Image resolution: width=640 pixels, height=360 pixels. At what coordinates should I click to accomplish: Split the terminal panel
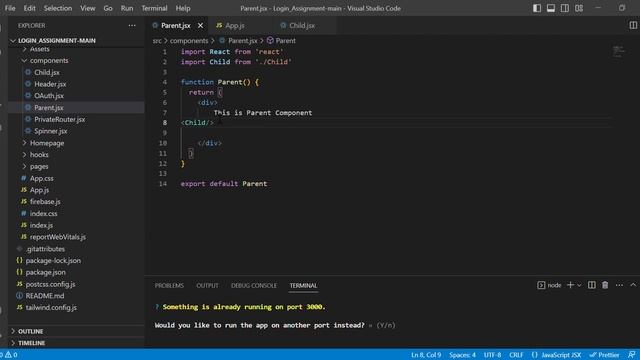pyautogui.click(x=591, y=285)
